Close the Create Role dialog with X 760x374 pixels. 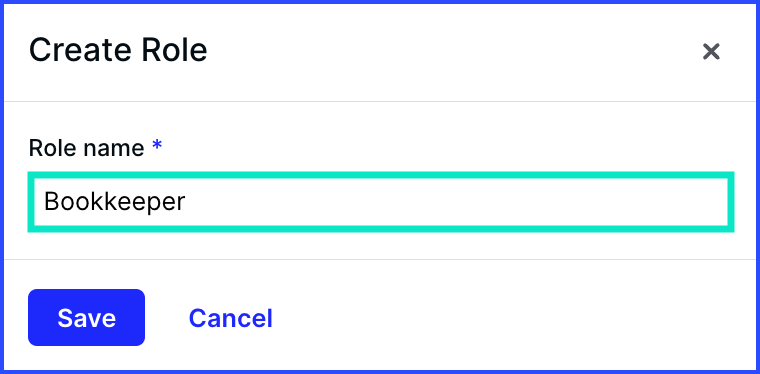pos(711,51)
